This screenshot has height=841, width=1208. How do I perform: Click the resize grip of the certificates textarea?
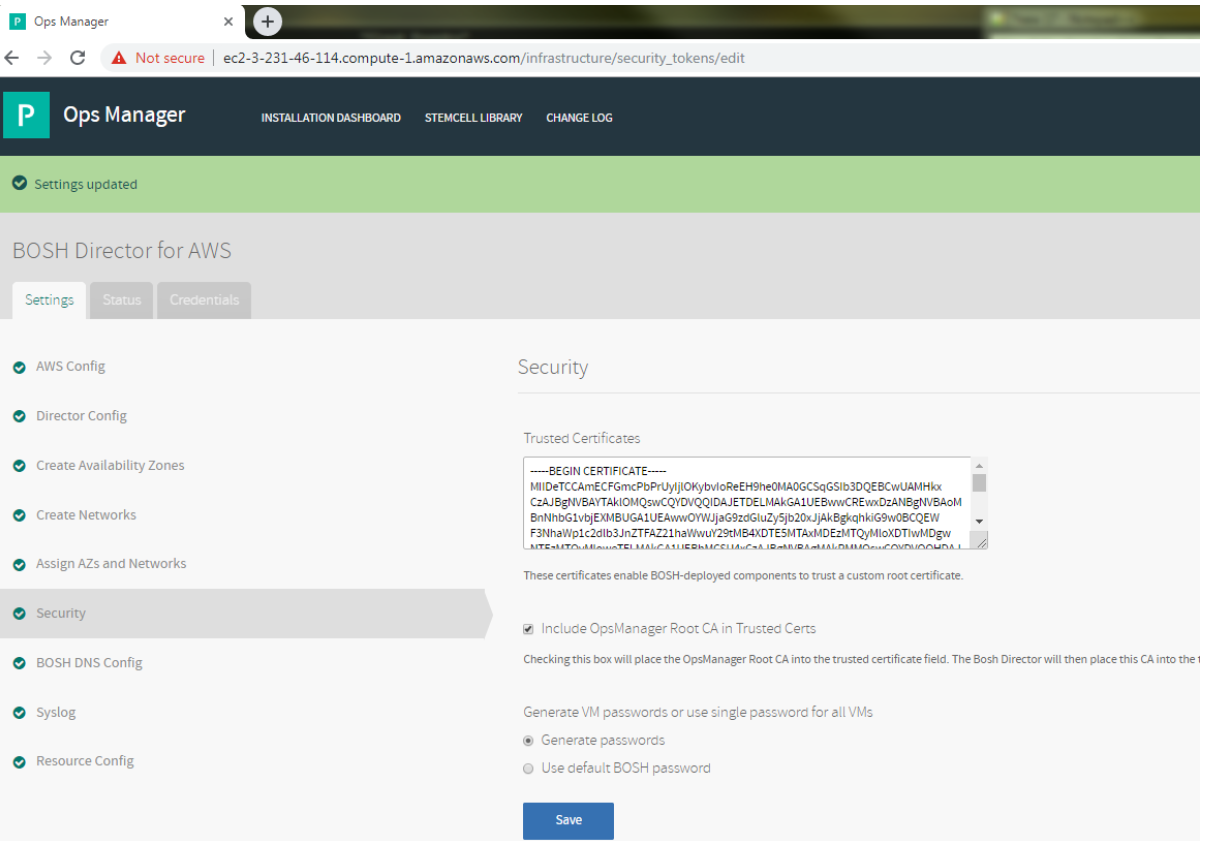pos(981,541)
